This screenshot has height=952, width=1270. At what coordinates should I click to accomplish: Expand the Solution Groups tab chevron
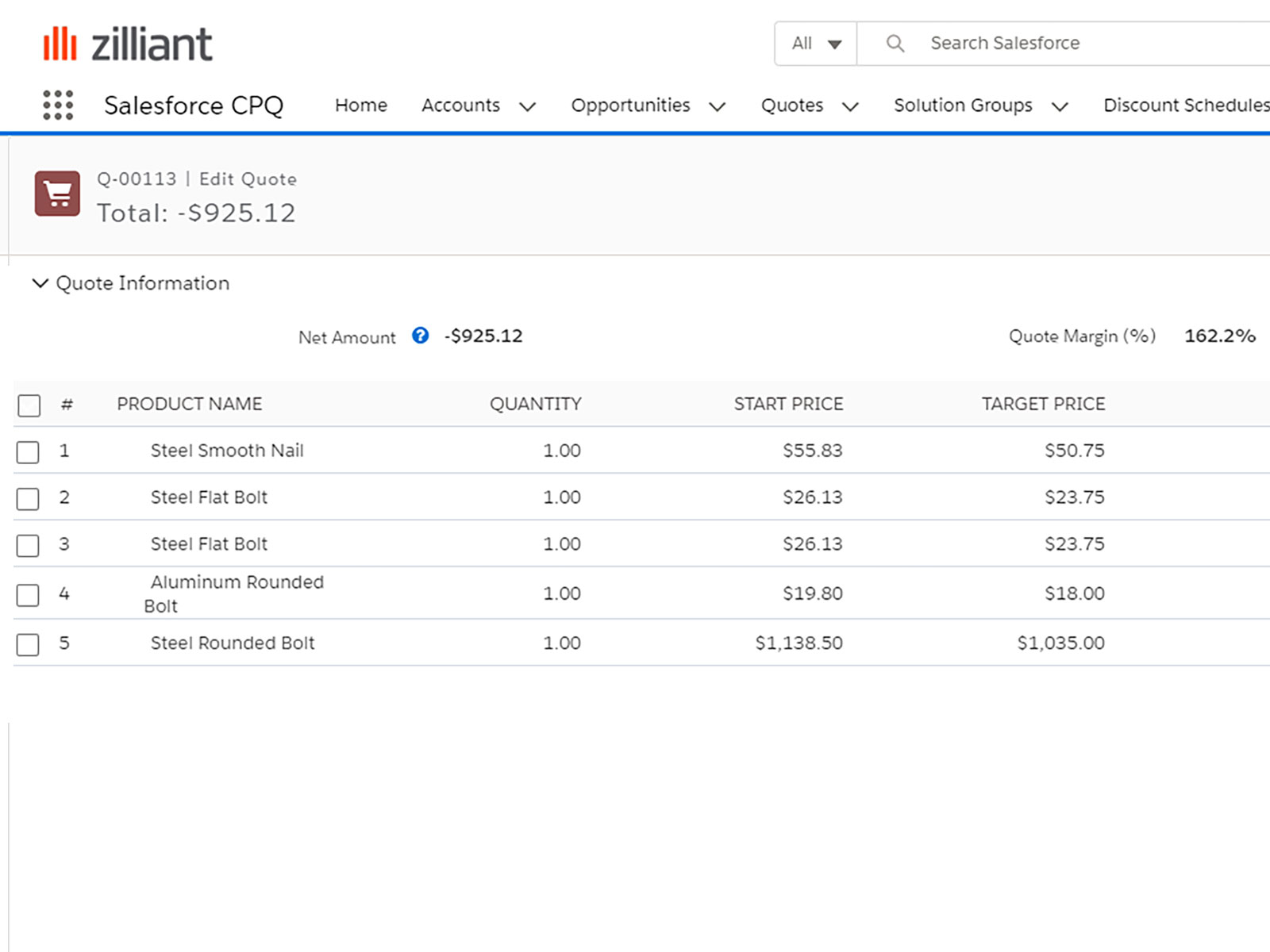coord(1060,106)
